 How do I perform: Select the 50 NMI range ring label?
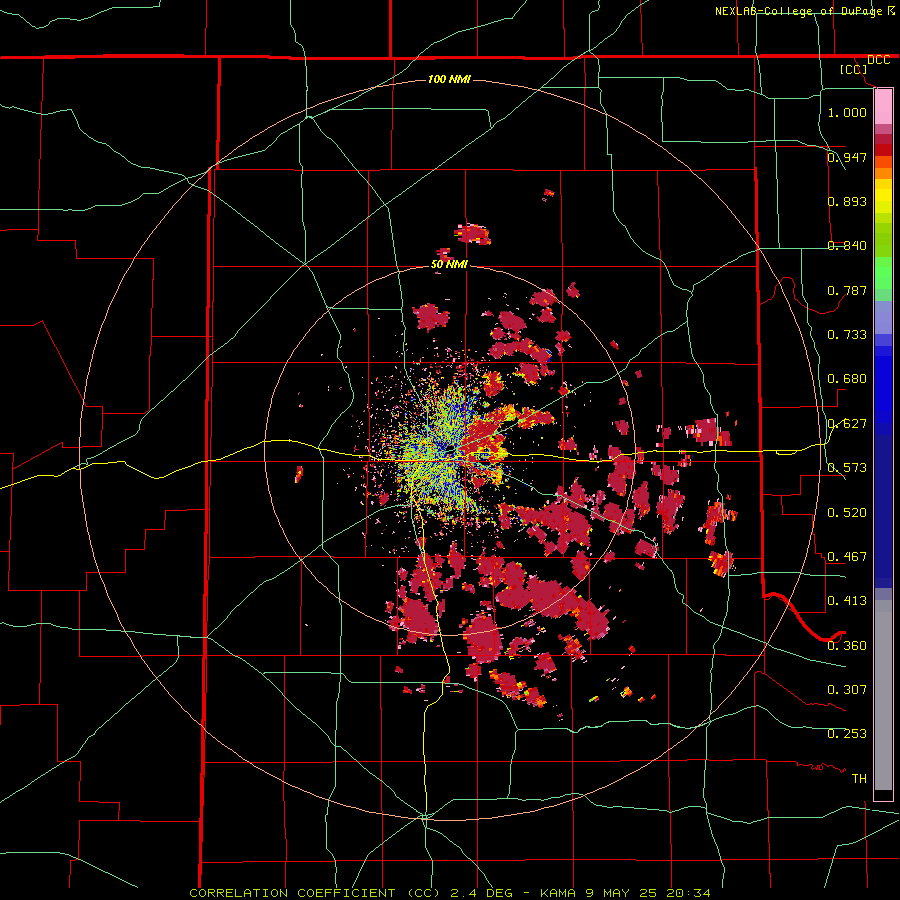[449, 264]
